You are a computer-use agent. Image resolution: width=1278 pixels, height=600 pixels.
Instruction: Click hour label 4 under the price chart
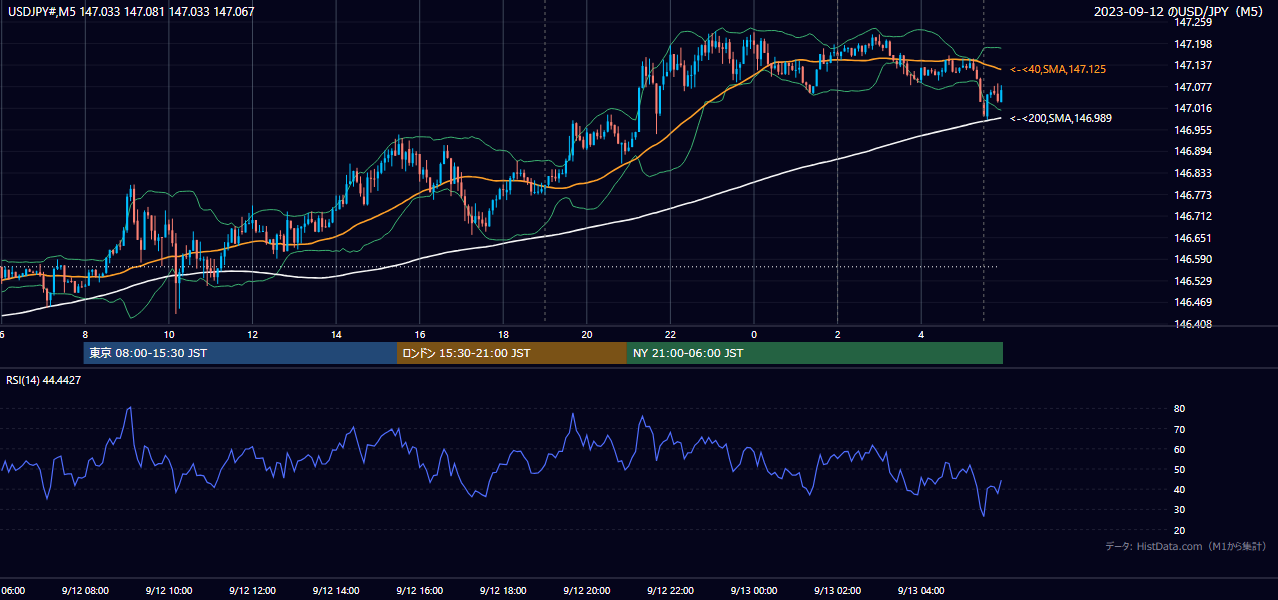pyautogui.click(x=920, y=334)
